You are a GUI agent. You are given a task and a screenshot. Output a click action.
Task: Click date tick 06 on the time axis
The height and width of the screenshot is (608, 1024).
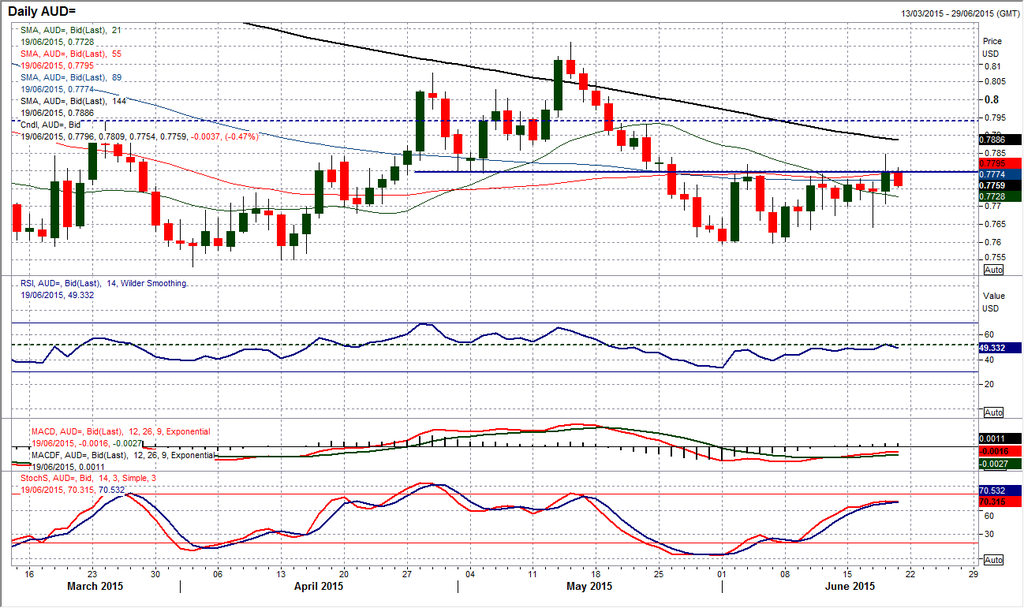point(218,574)
